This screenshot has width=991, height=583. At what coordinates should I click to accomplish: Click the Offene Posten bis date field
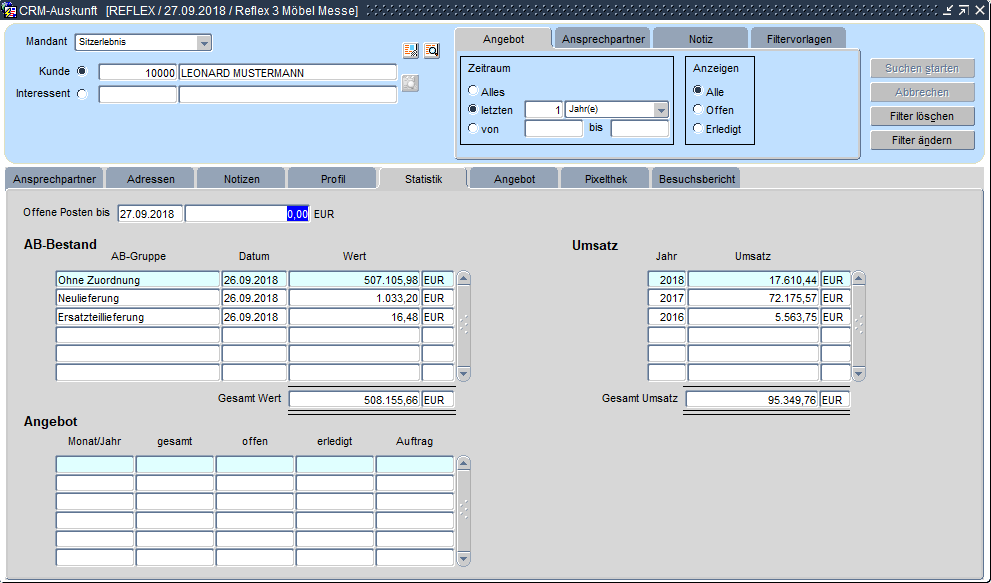(x=150, y=214)
